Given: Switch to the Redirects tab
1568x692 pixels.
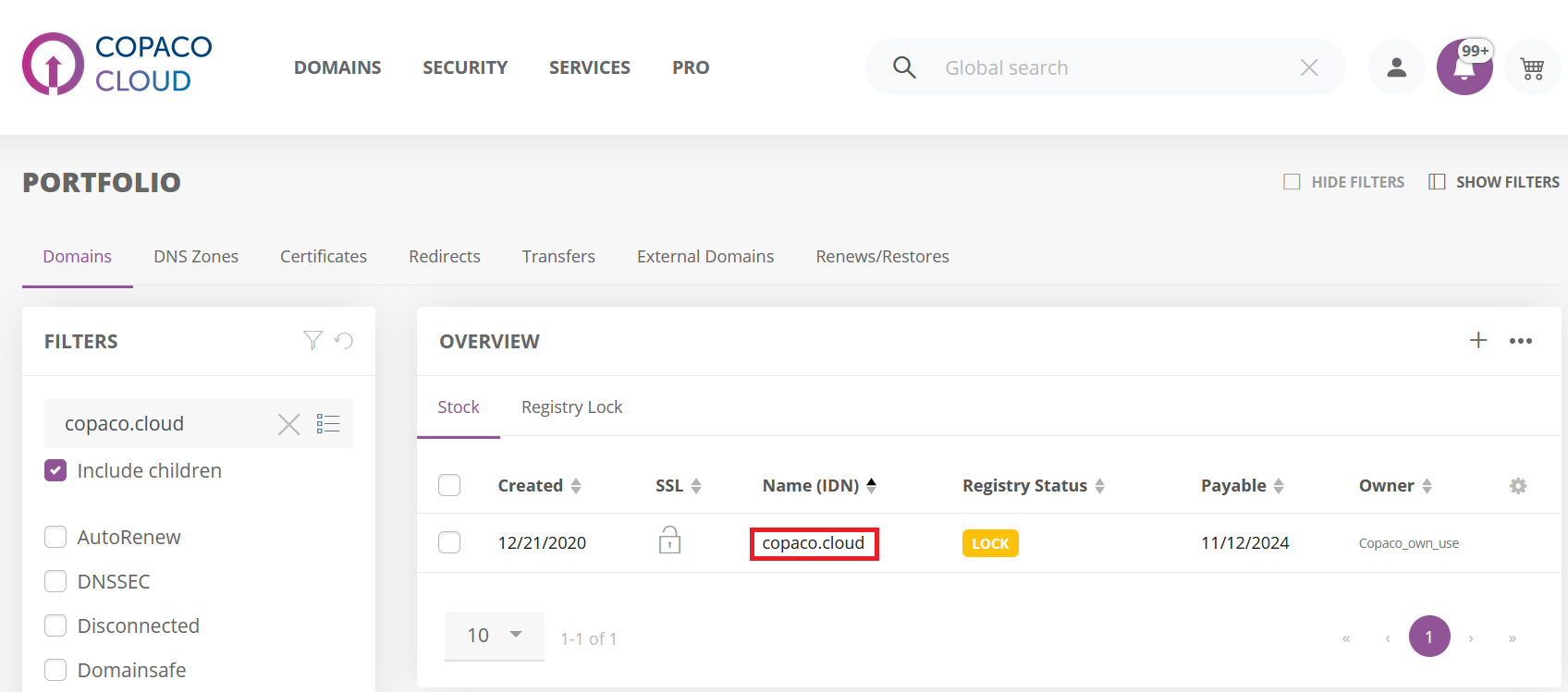Looking at the screenshot, I should pos(445,257).
